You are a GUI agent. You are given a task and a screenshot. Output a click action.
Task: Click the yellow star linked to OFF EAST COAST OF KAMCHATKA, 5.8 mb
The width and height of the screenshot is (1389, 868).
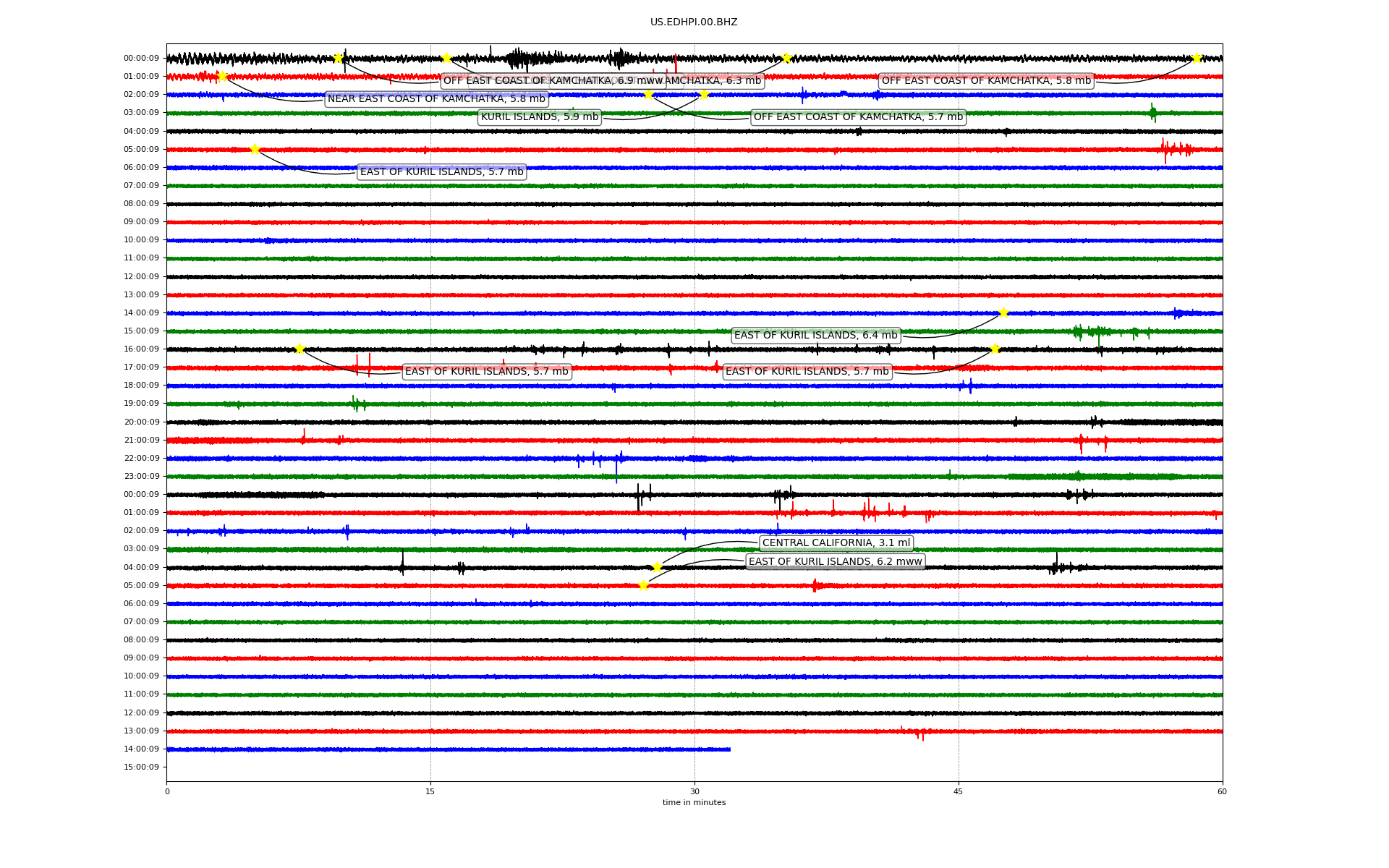(1197, 58)
